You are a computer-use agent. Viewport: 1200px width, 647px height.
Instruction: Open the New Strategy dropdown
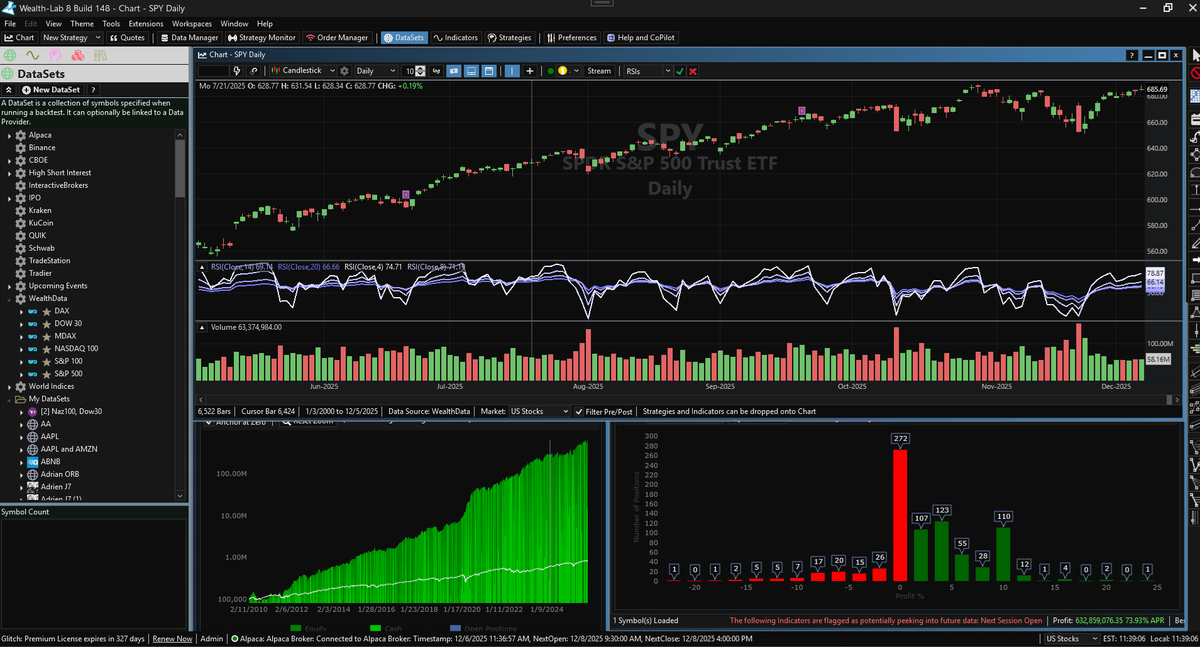point(72,38)
